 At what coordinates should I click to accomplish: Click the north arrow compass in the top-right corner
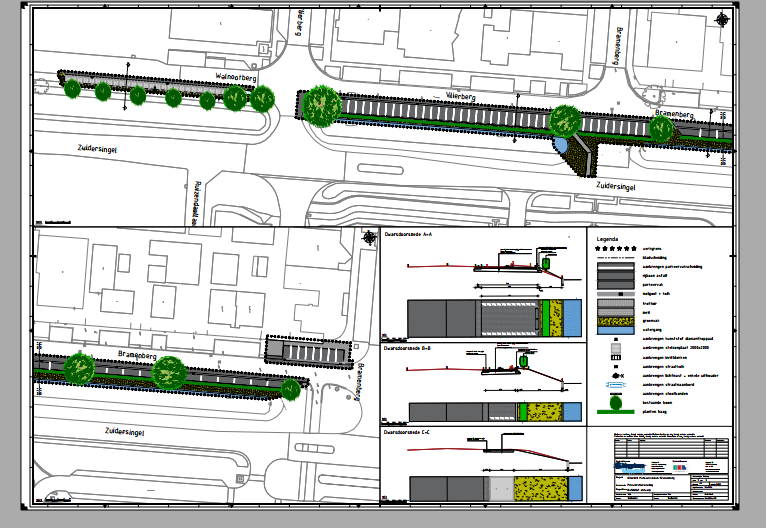click(x=722, y=19)
